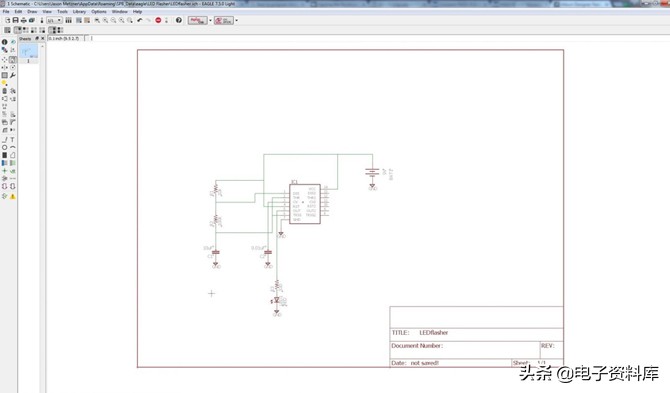Save the schematic with disk icon
670x393 pixels.
[x=15, y=20]
